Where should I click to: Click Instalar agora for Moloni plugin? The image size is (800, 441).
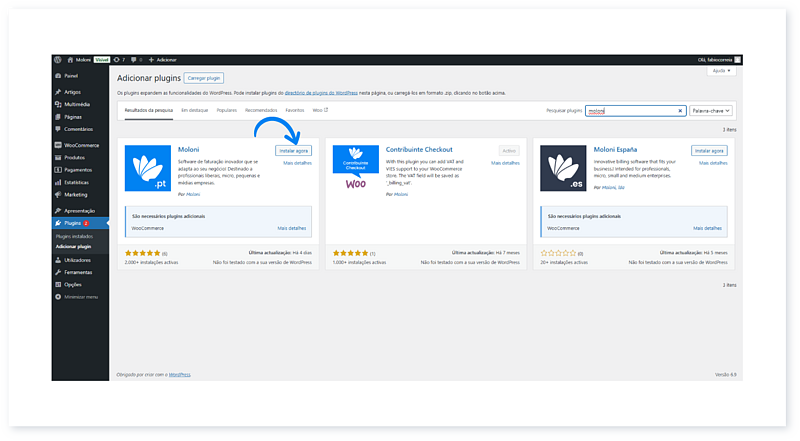(x=294, y=150)
